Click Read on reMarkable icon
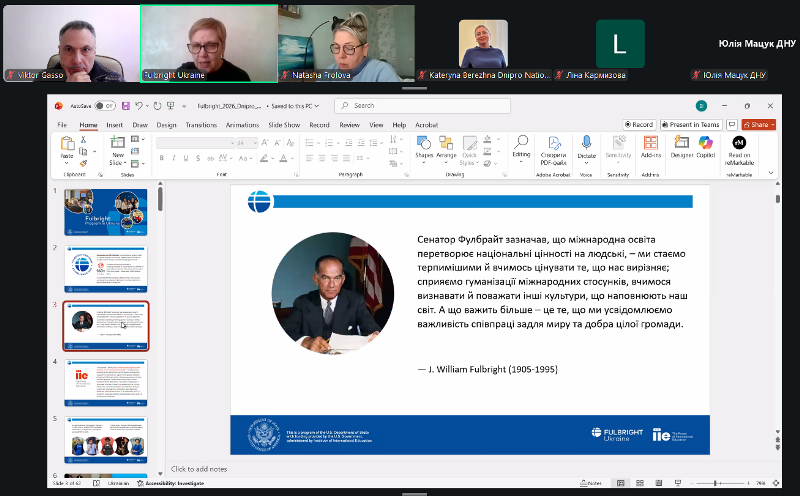The width and height of the screenshot is (800, 496). click(x=739, y=147)
